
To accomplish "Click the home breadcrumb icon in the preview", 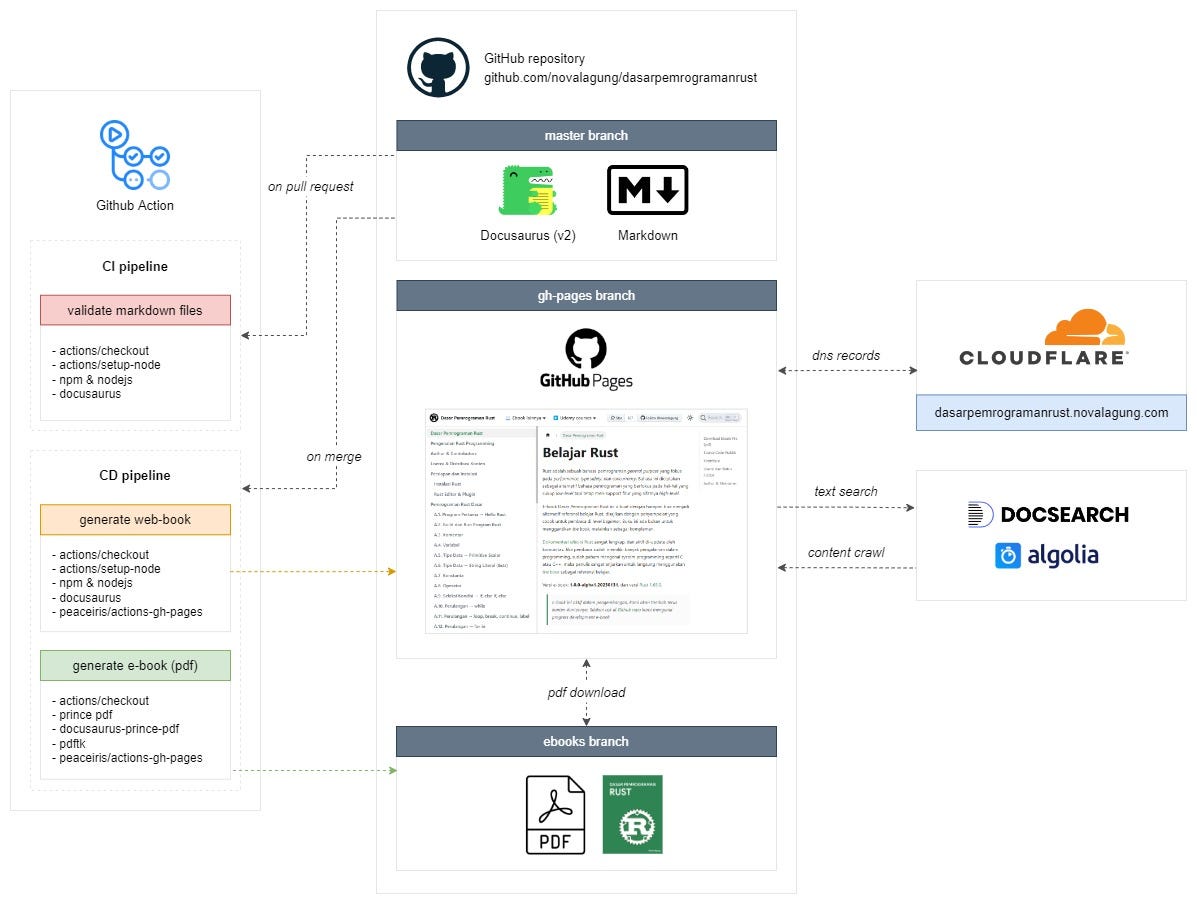I will (547, 436).
